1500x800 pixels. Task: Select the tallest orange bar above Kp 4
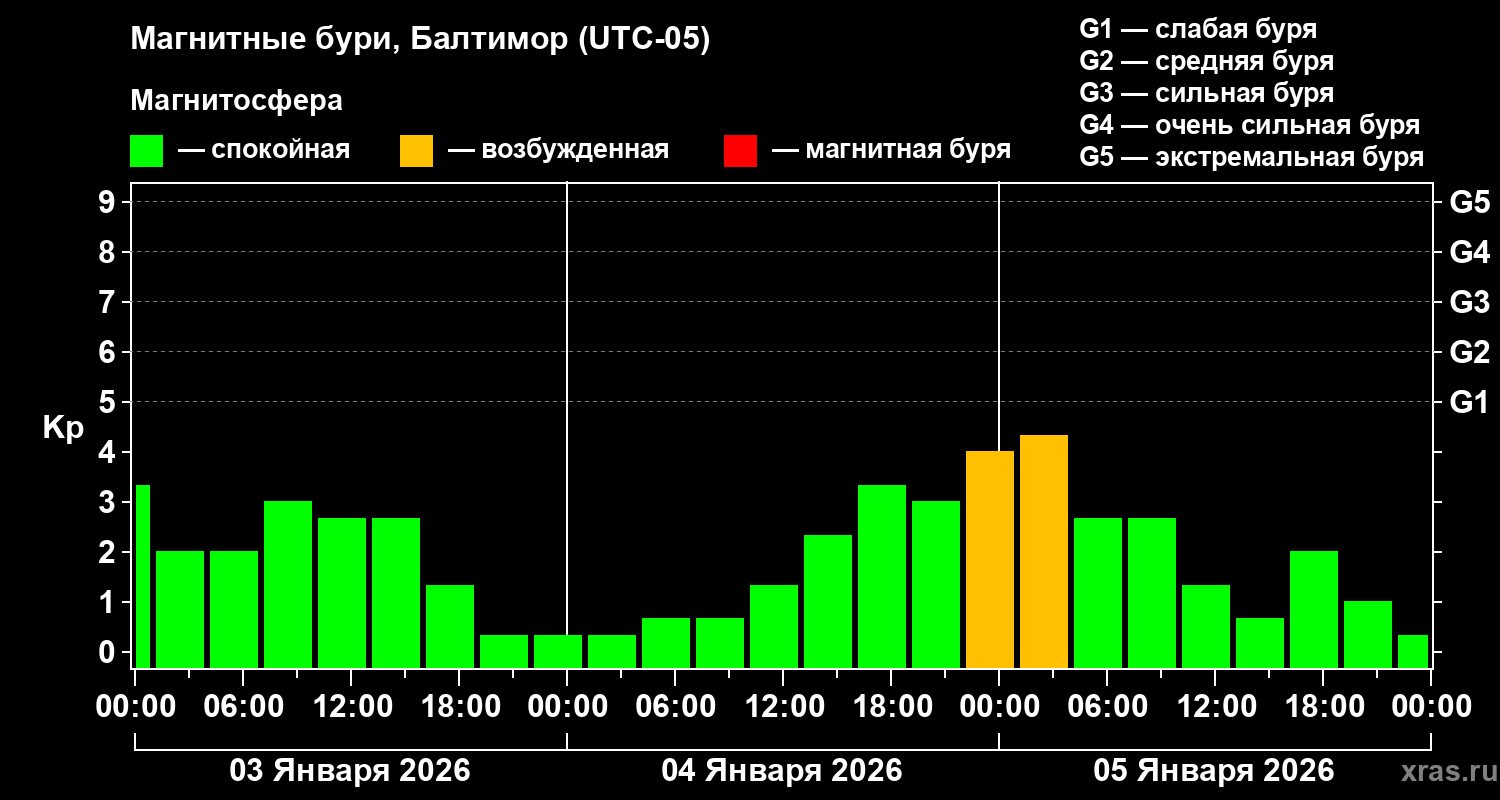tap(1044, 551)
